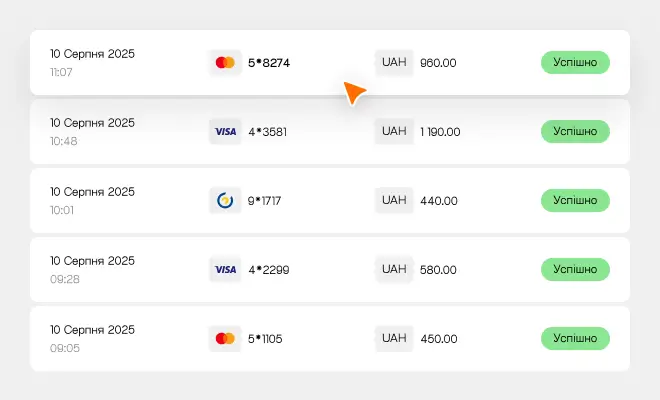This screenshot has height=400, width=660.
Task: Click the blue-yellow card icon beside 9*1717
Action: click(x=225, y=200)
